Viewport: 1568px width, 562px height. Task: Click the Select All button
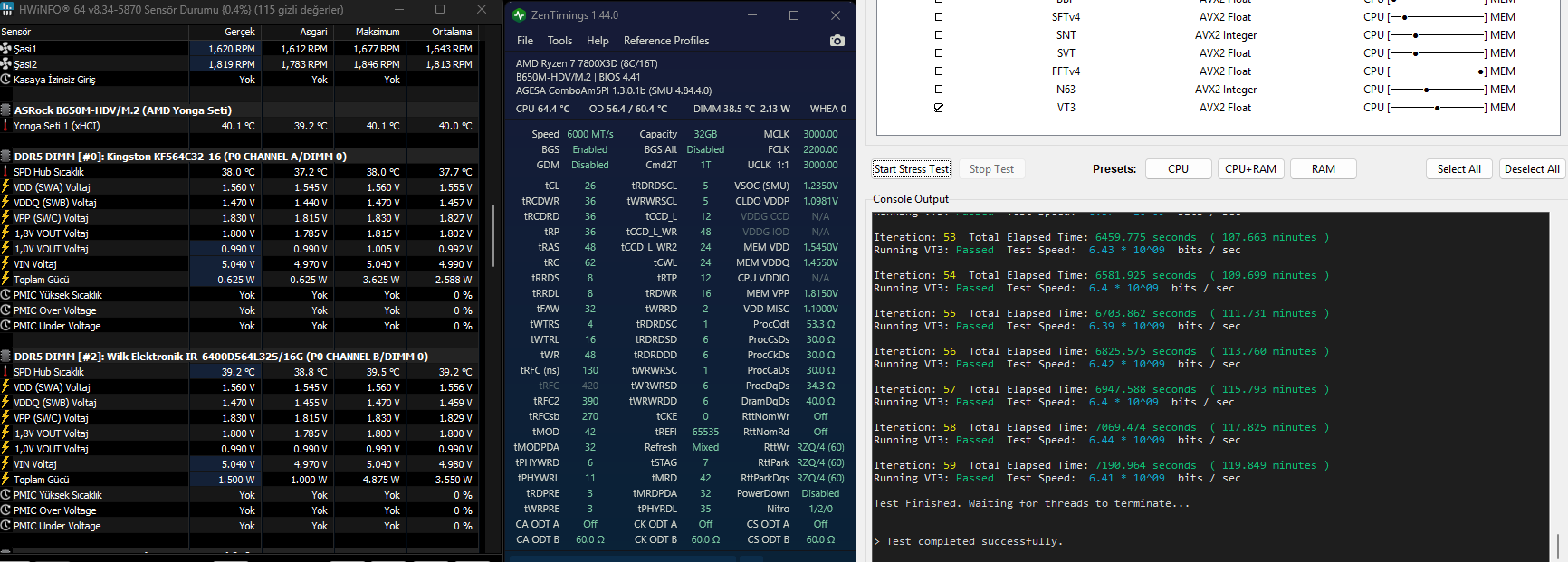click(1458, 169)
